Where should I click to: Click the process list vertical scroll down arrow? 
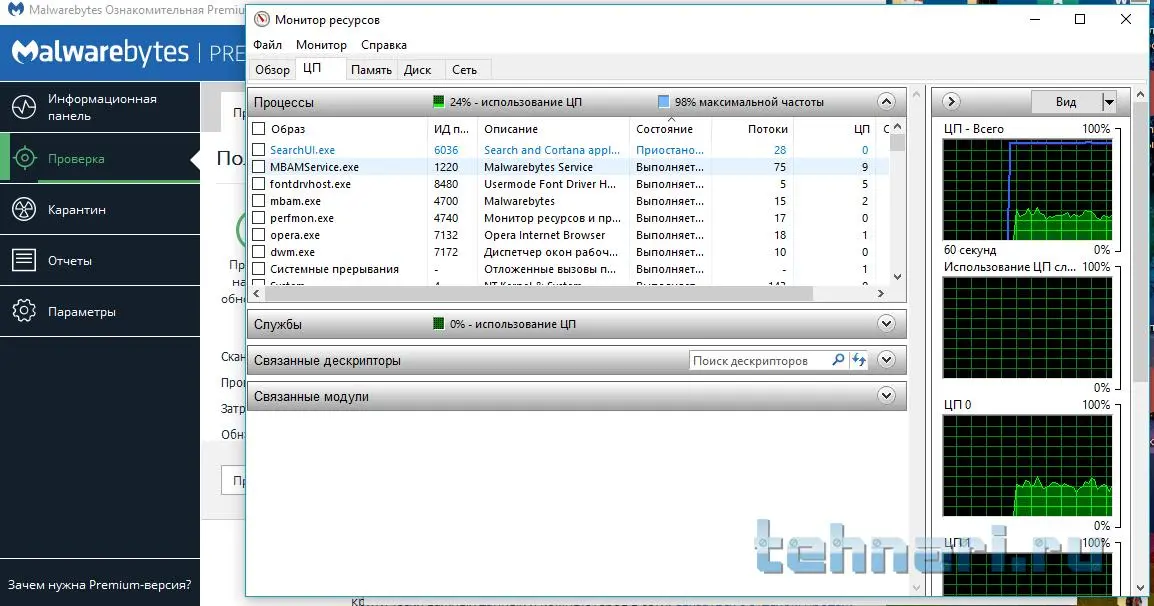(x=897, y=277)
